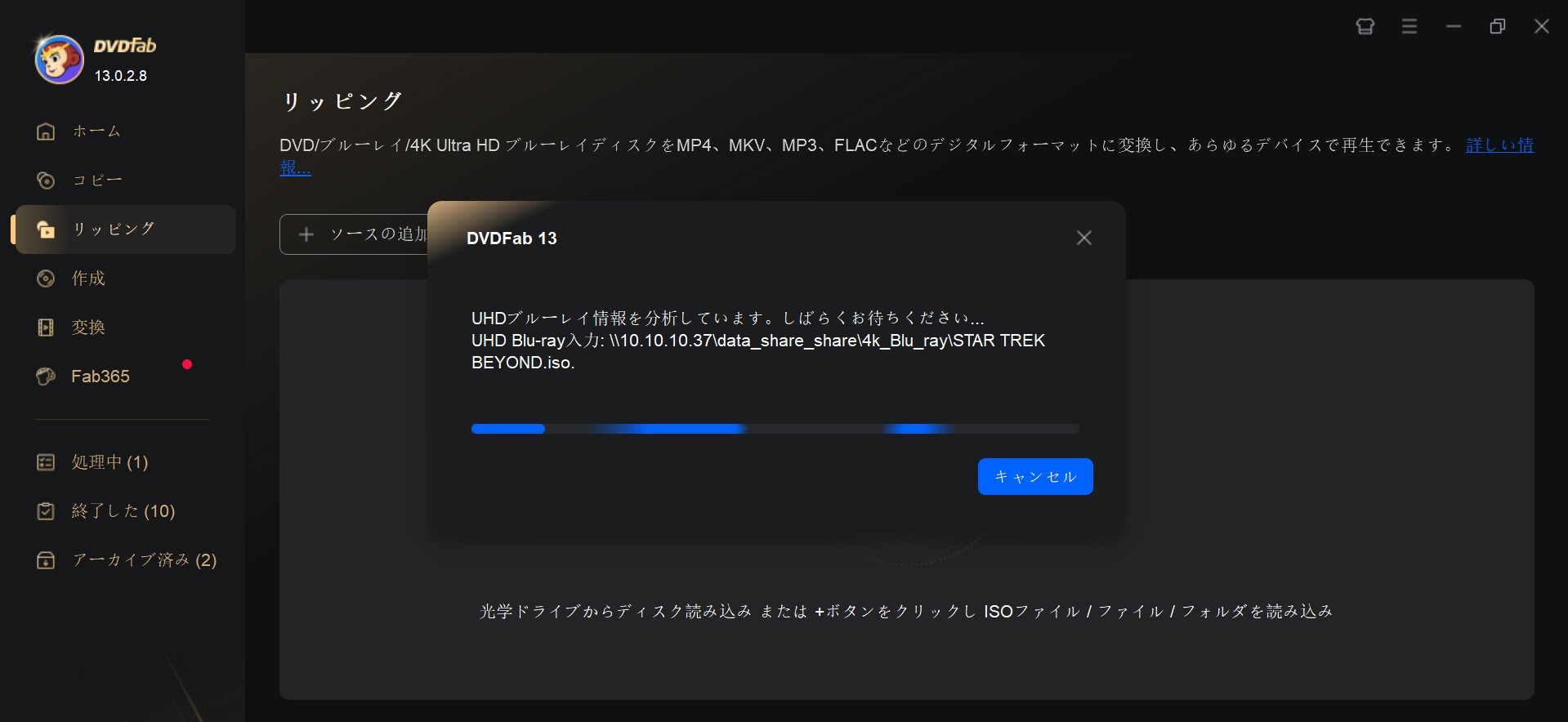Open the skin/theme shirt icon in title bar
The width and height of the screenshot is (1568, 722).
[1365, 26]
